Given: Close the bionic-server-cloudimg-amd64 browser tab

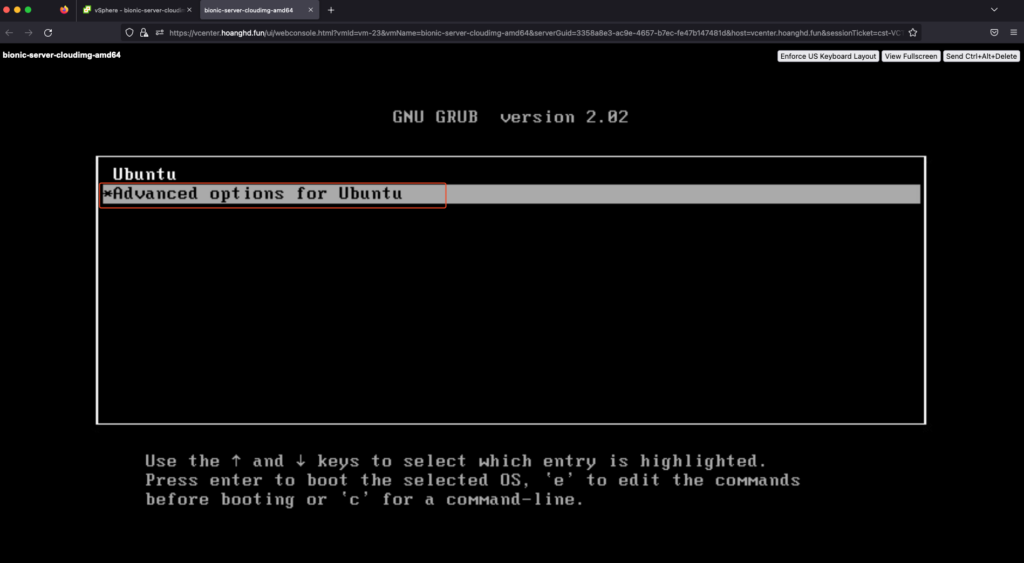Looking at the screenshot, I should point(311,10).
